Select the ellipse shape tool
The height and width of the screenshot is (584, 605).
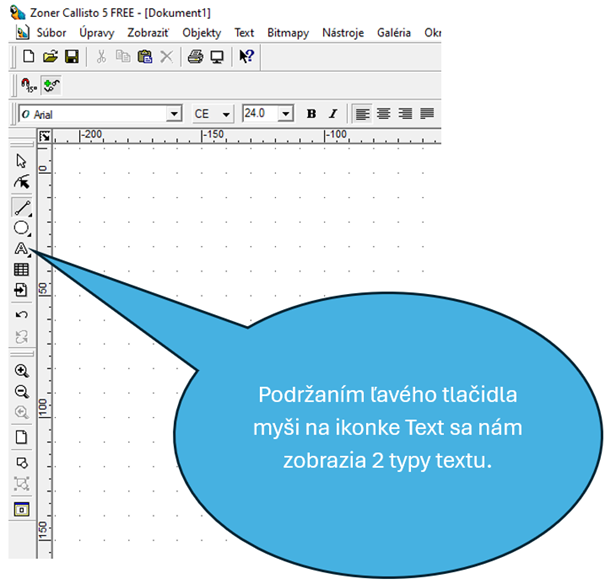click(x=22, y=228)
